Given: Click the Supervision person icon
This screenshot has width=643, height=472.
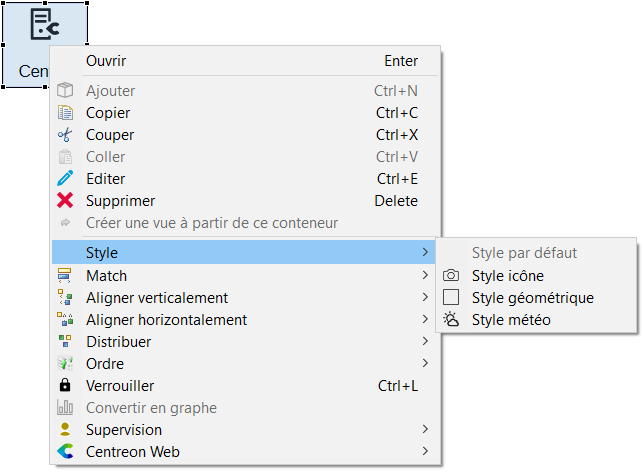Looking at the screenshot, I should click(x=66, y=430).
